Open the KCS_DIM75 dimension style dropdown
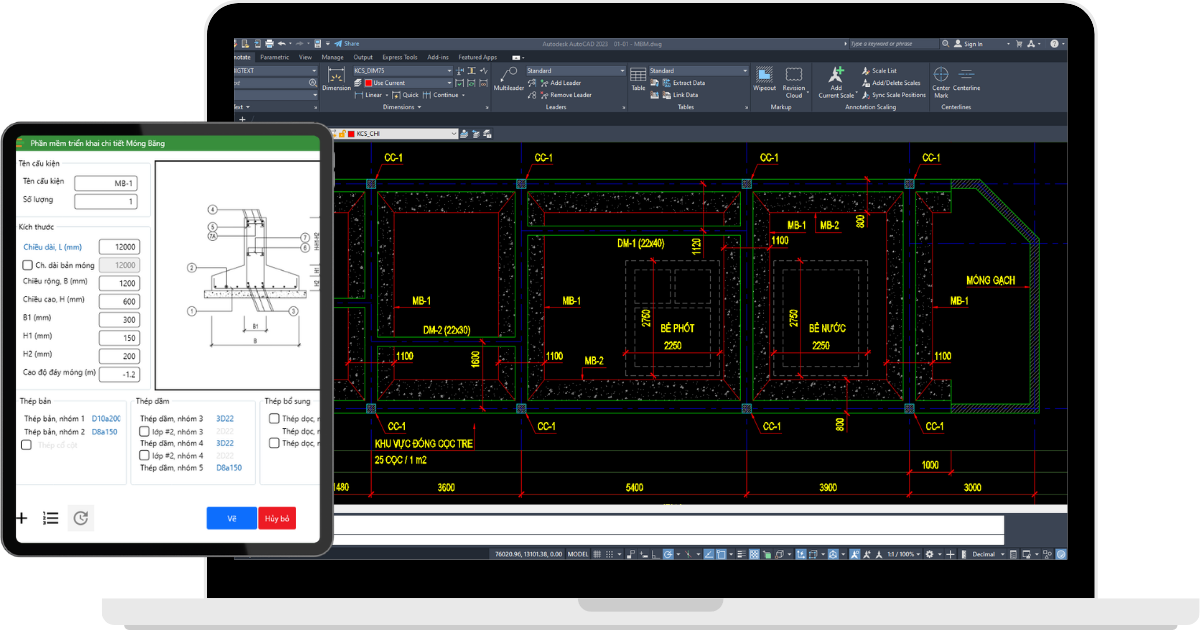The image size is (1200, 630). pyautogui.click(x=449, y=71)
